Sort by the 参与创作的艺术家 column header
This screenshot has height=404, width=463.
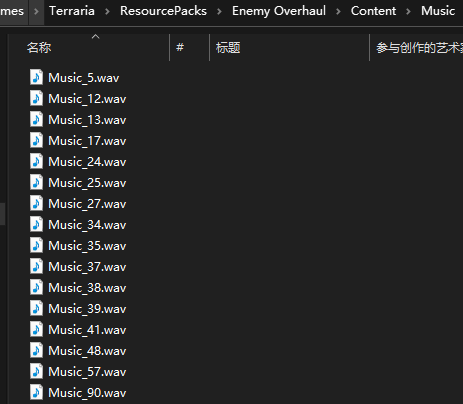(x=419, y=48)
